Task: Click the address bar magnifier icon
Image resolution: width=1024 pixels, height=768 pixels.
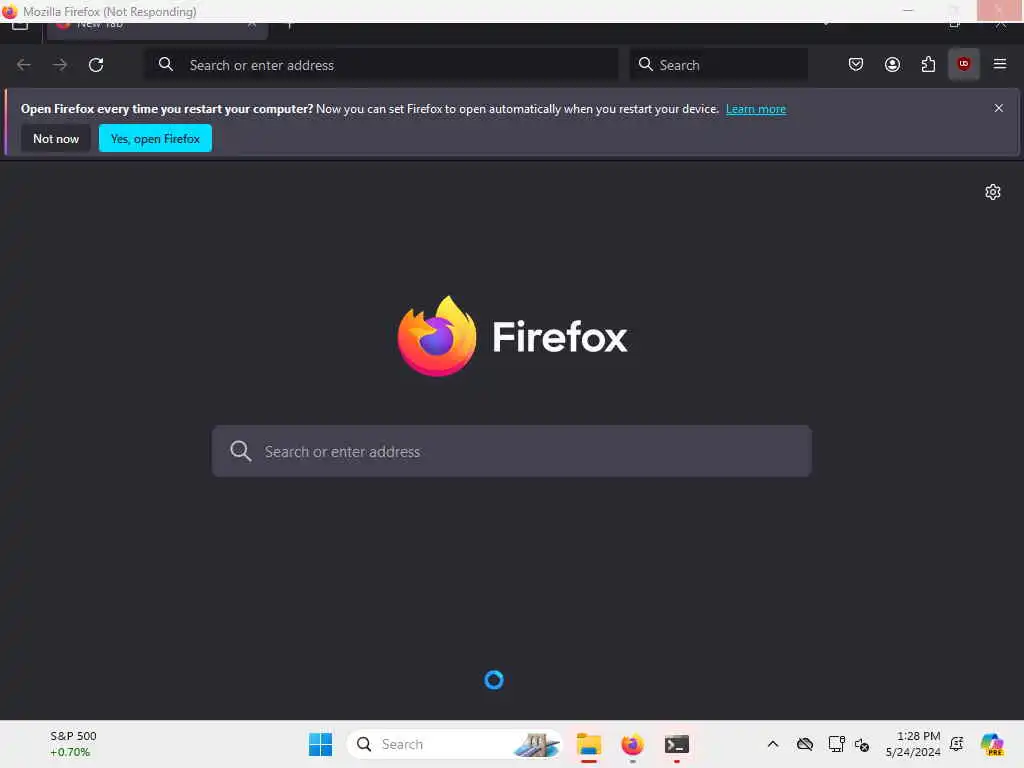Action: [166, 64]
